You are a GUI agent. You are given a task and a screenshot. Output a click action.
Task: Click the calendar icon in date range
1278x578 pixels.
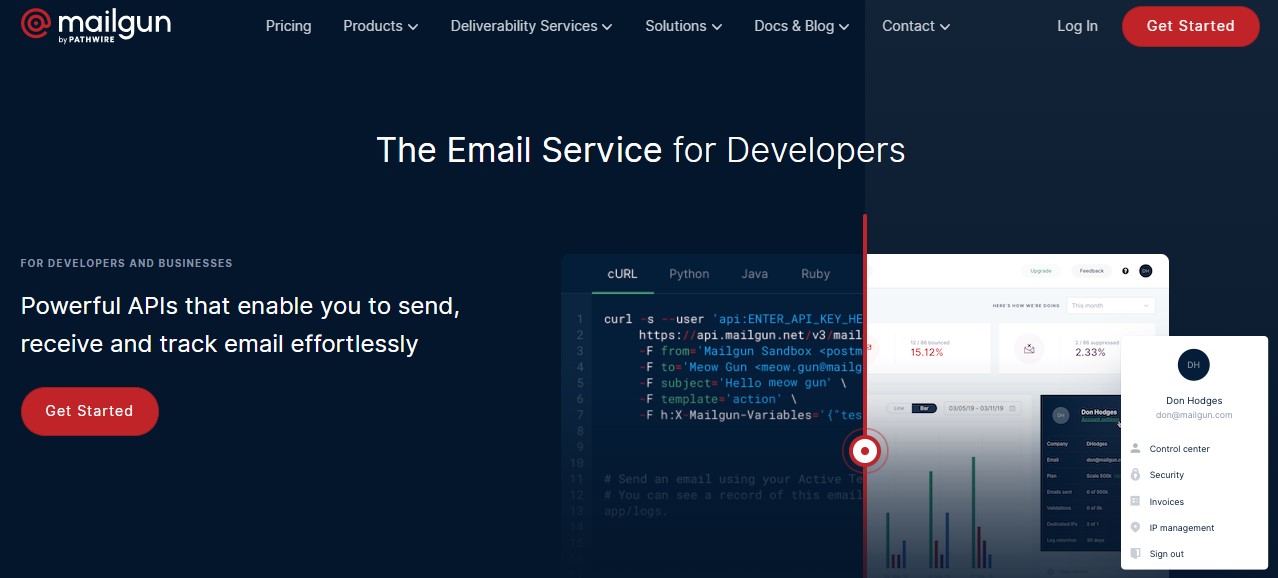click(1013, 408)
